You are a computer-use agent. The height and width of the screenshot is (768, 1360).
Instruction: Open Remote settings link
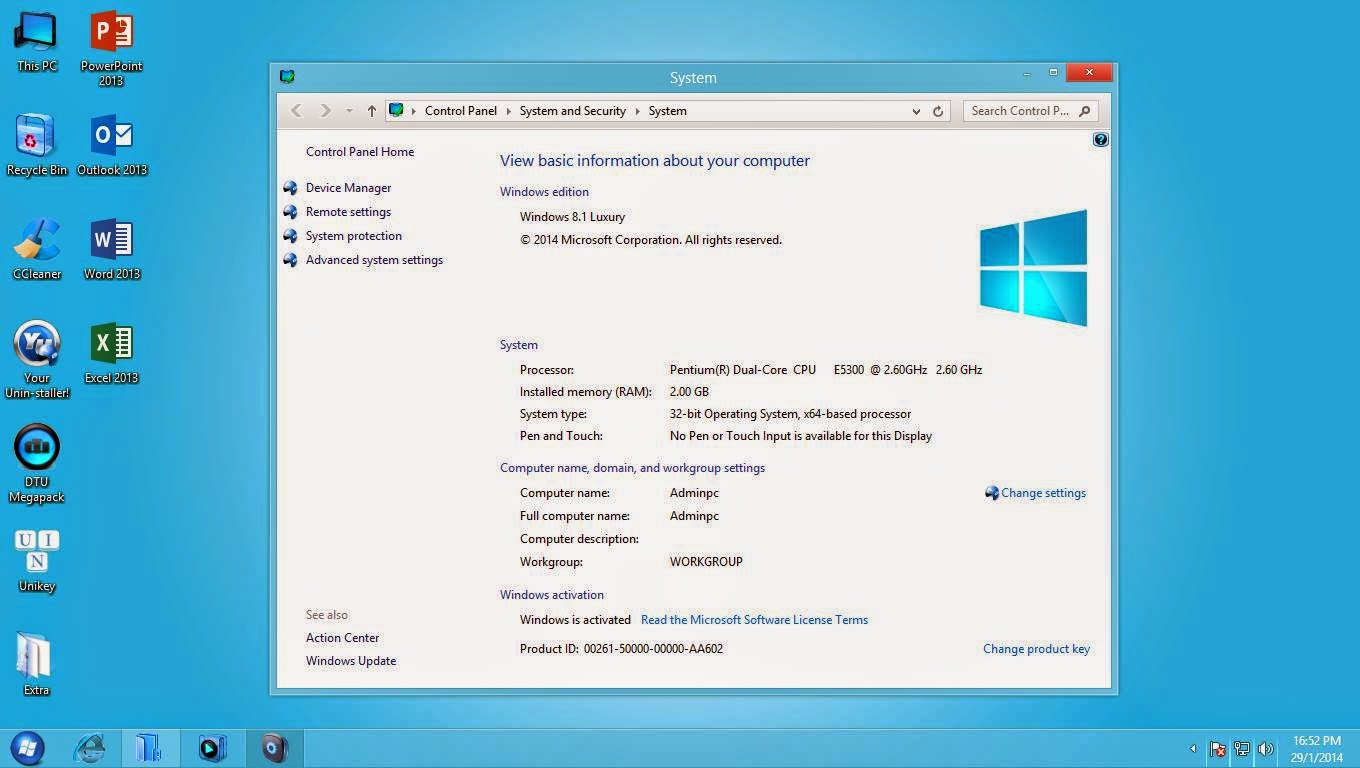point(348,212)
